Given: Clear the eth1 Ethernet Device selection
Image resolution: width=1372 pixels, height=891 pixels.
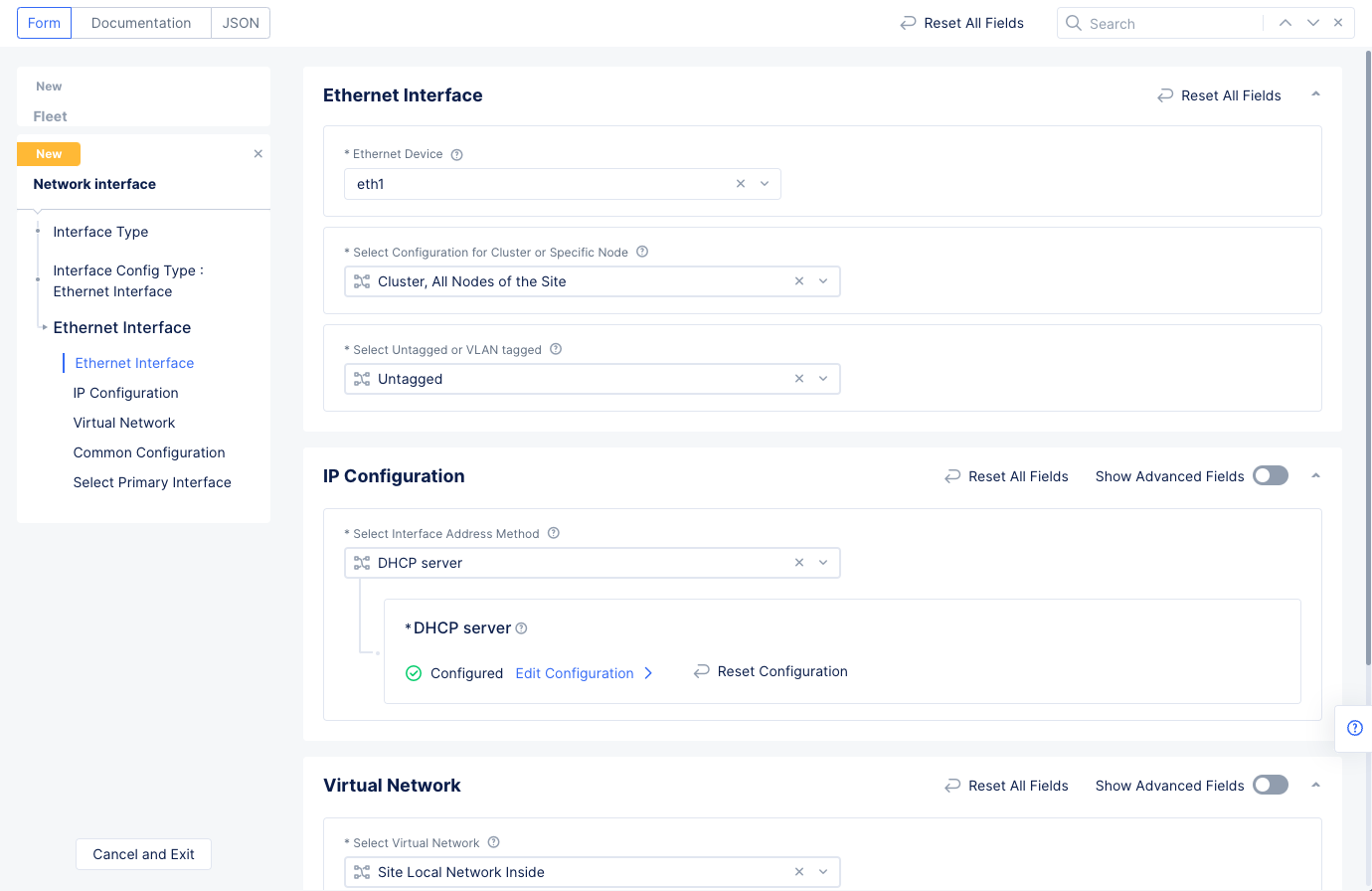Looking at the screenshot, I should (741, 184).
